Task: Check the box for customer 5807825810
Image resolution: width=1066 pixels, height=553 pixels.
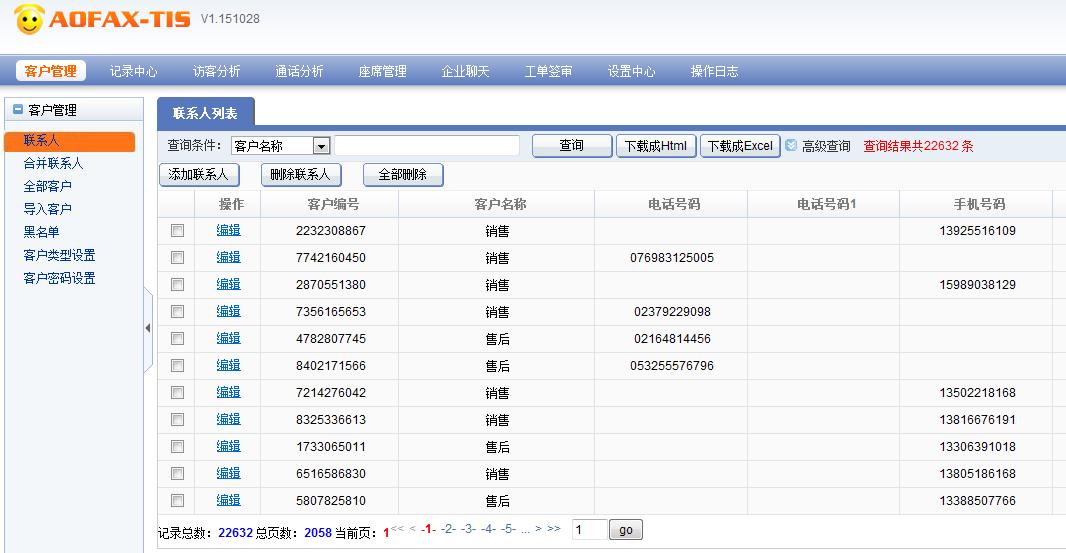Action: click(178, 501)
